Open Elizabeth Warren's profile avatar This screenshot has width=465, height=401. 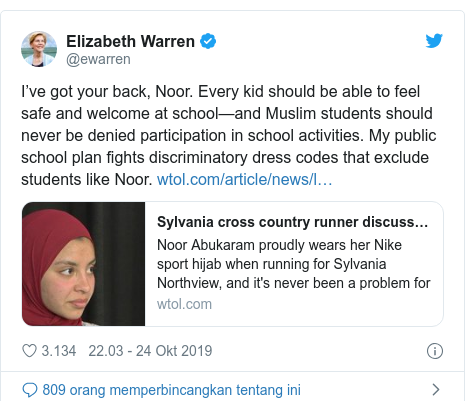click(39, 49)
